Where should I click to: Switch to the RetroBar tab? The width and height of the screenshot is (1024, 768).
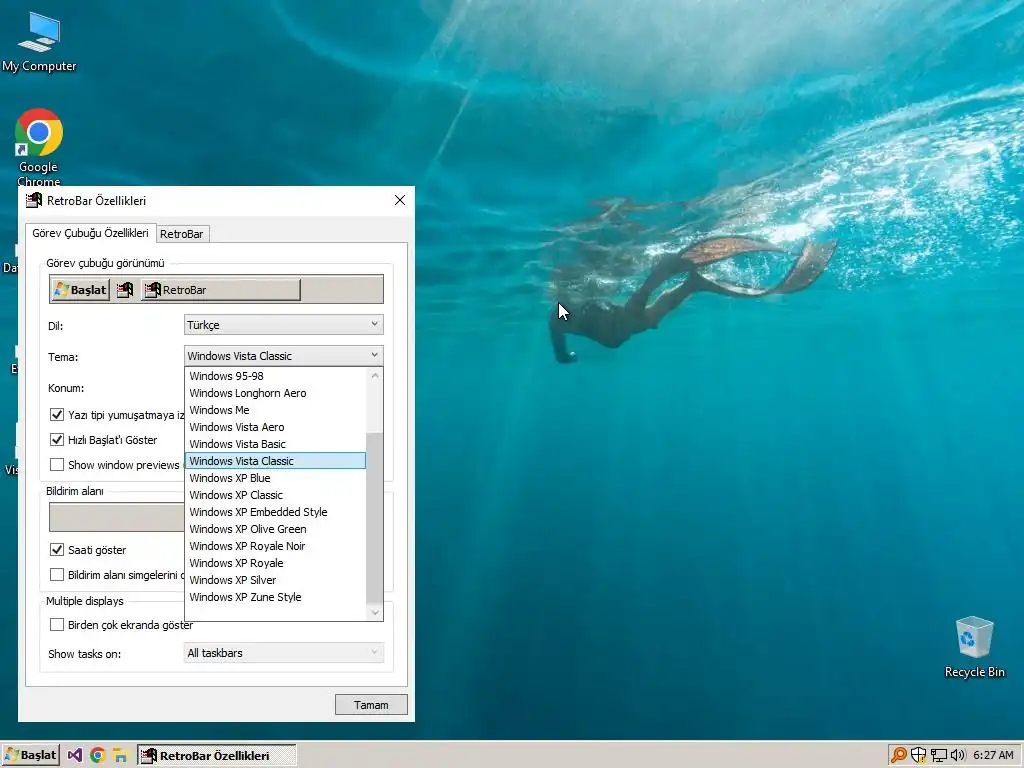coord(182,234)
